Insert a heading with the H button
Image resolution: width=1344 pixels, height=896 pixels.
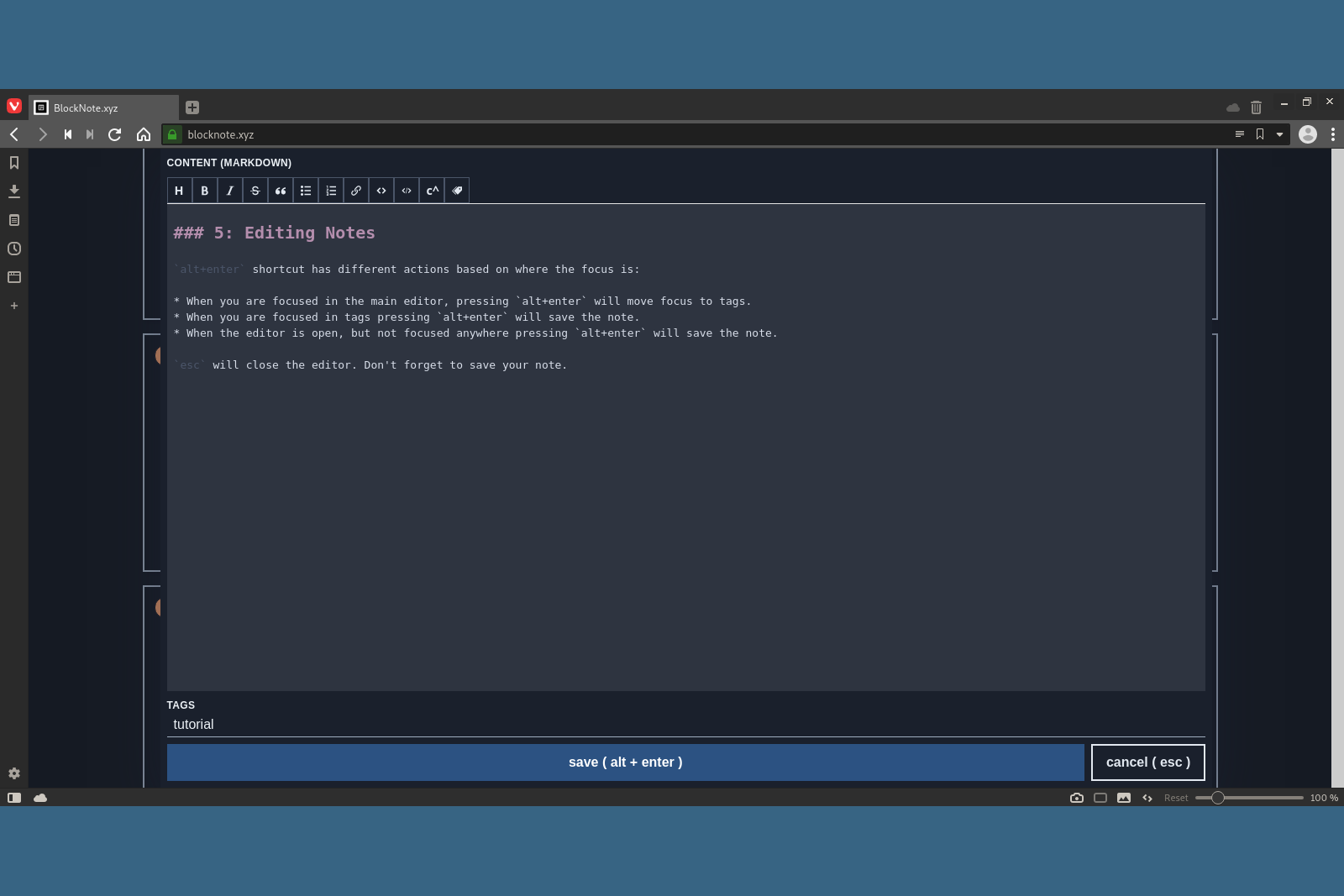(179, 191)
